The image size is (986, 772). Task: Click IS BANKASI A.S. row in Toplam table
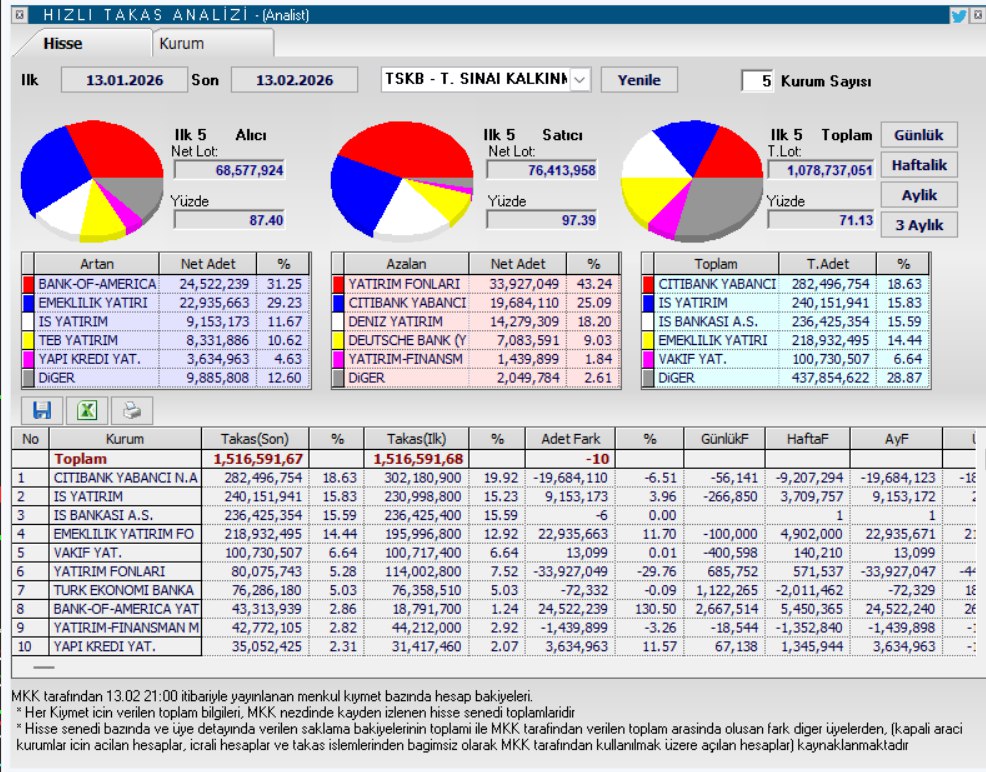click(785, 321)
